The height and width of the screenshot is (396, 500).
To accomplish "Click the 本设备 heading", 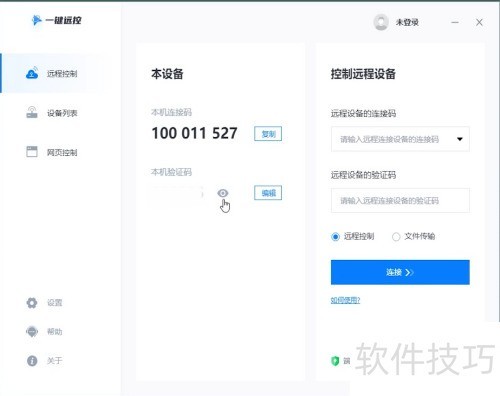I will click(167, 74).
